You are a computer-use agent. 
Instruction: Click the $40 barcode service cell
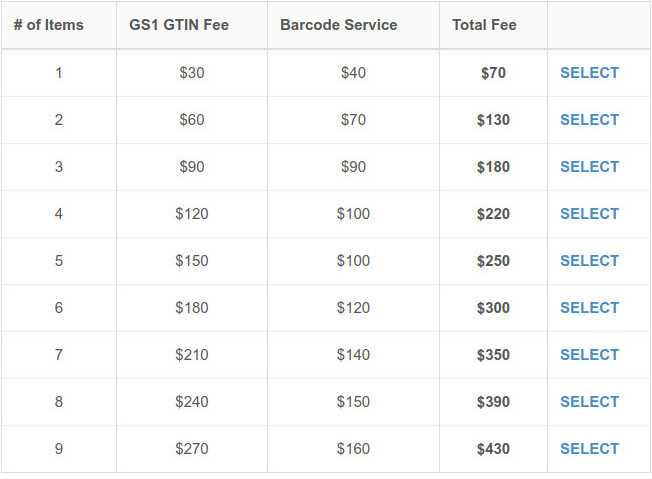(x=353, y=73)
